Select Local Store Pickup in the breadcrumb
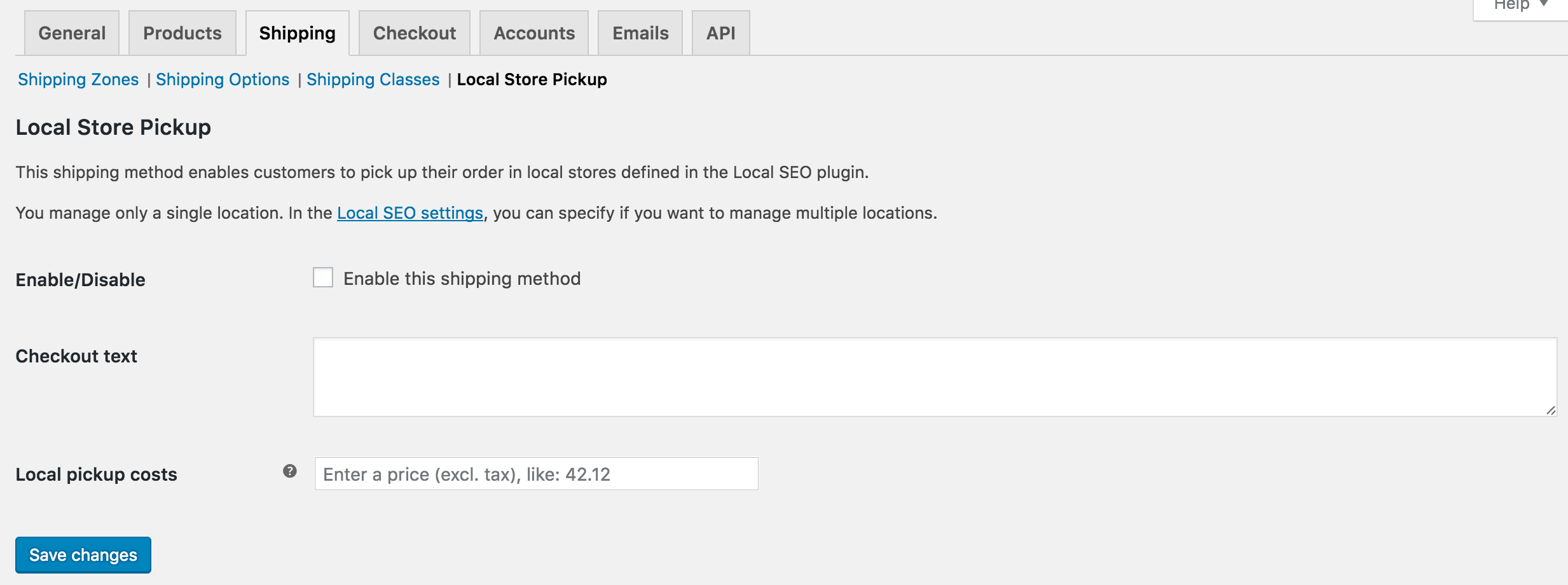The image size is (1568, 585). pos(532,79)
